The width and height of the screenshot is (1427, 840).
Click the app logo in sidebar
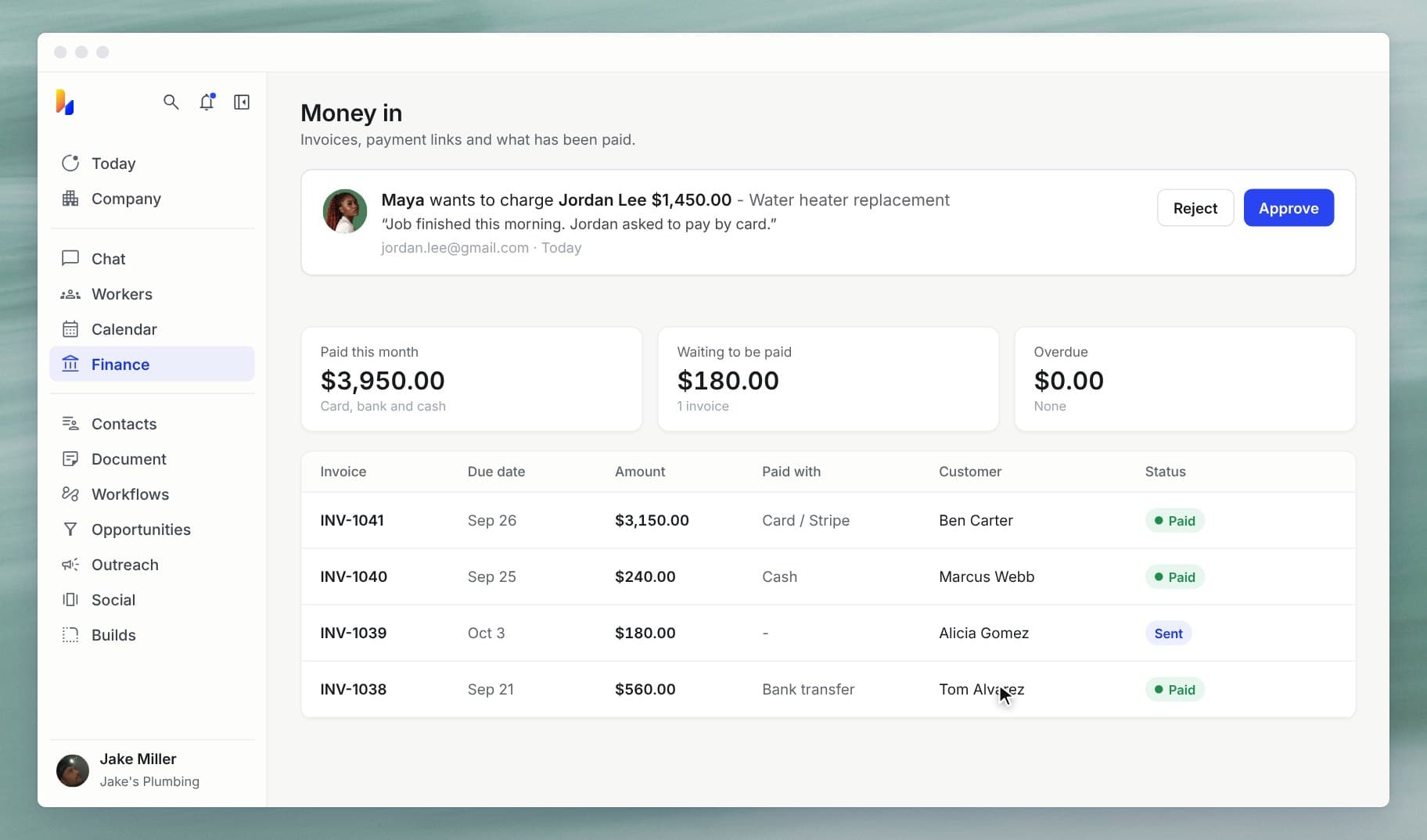65,102
